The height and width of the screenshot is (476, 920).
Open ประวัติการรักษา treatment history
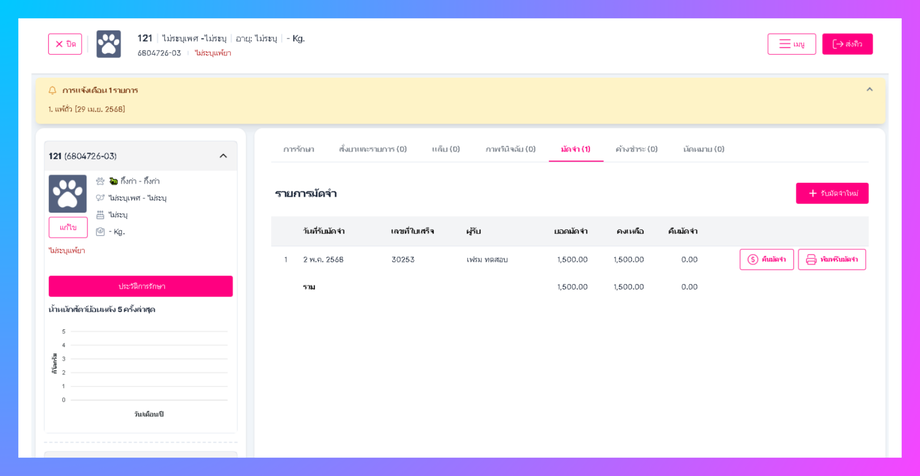tap(141, 286)
